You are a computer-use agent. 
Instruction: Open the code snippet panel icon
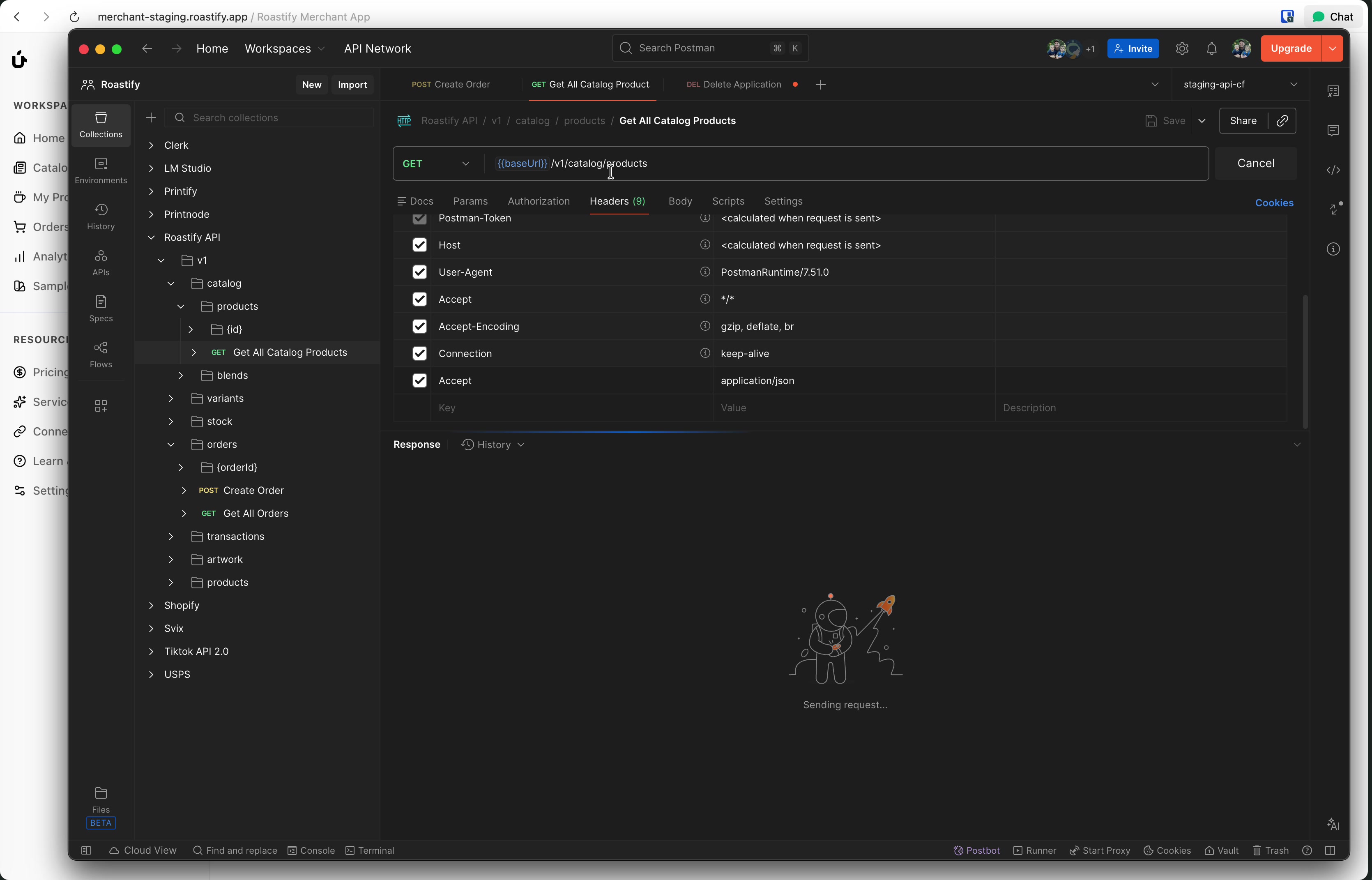point(1333,170)
